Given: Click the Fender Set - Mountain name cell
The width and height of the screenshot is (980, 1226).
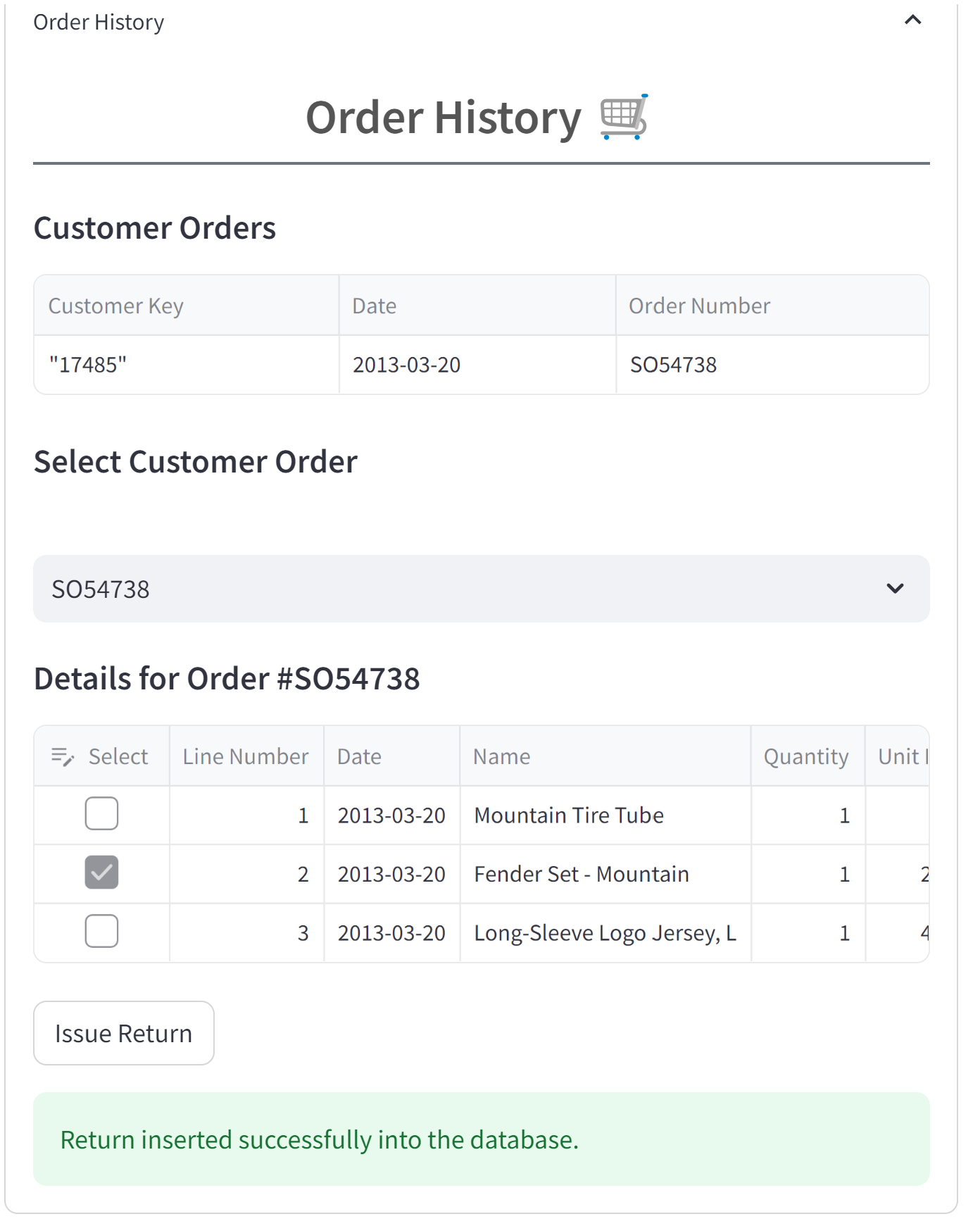Looking at the screenshot, I should (x=582, y=874).
